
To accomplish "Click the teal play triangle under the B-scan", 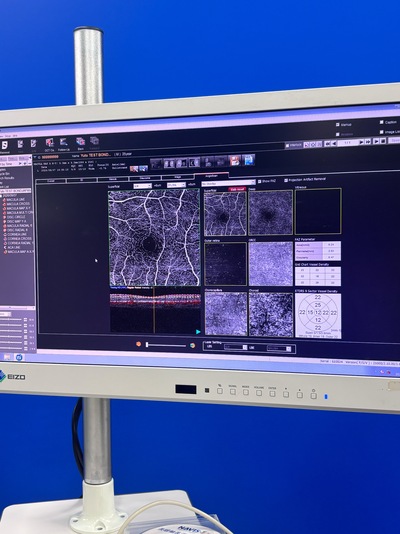I will (198, 331).
